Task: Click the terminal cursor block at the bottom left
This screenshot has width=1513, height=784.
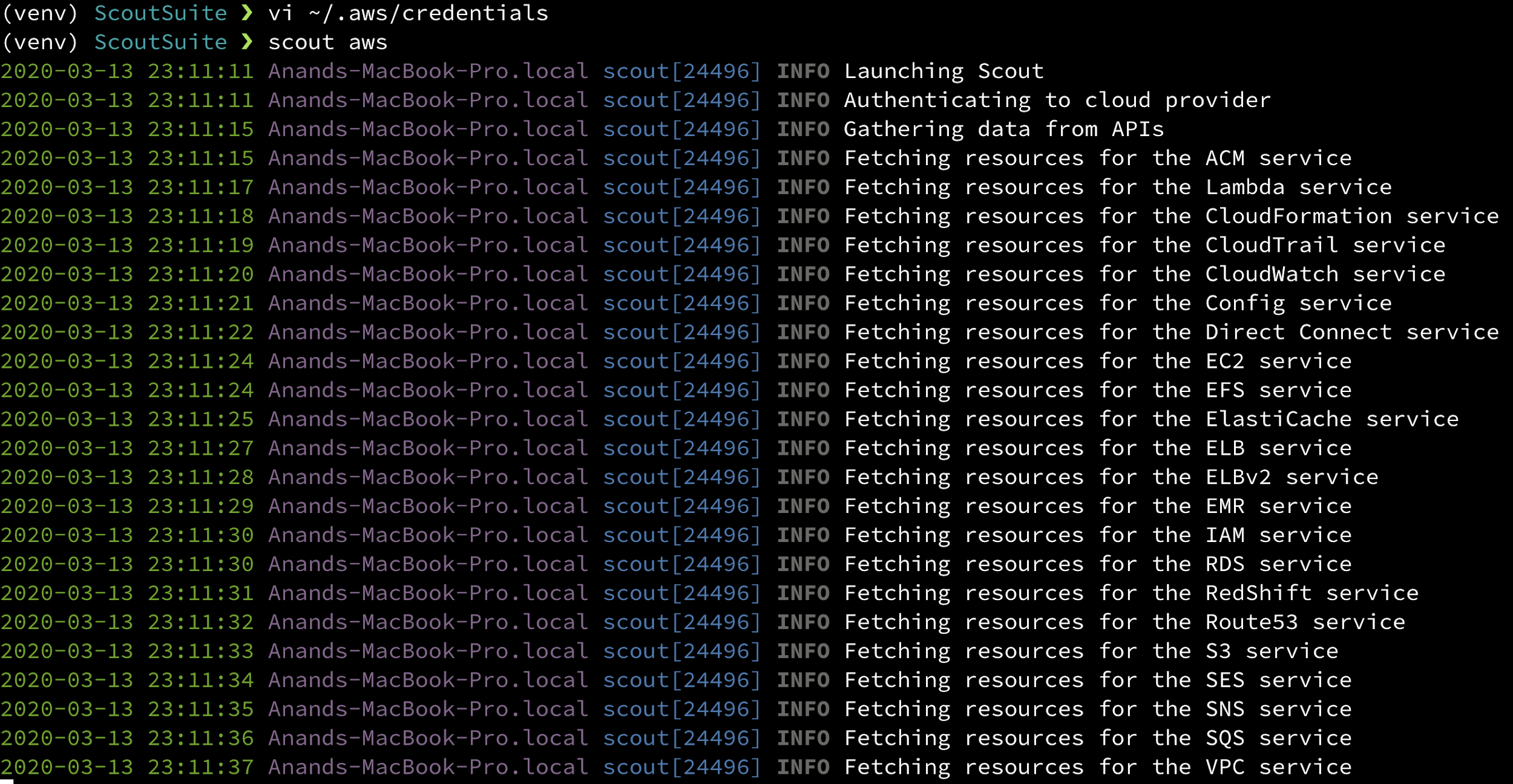Action: (6, 782)
